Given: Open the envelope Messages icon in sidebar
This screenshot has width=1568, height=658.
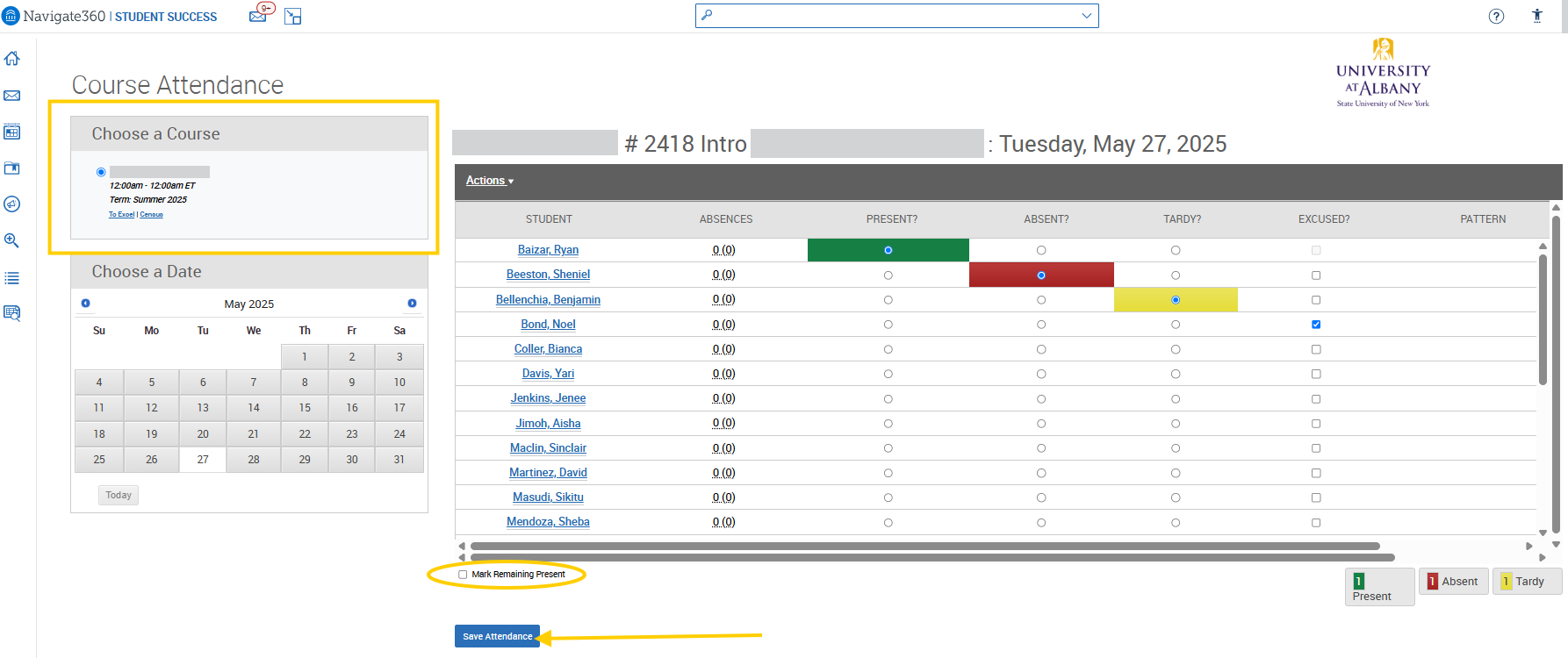Looking at the screenshot, I should tap(12, 96).
